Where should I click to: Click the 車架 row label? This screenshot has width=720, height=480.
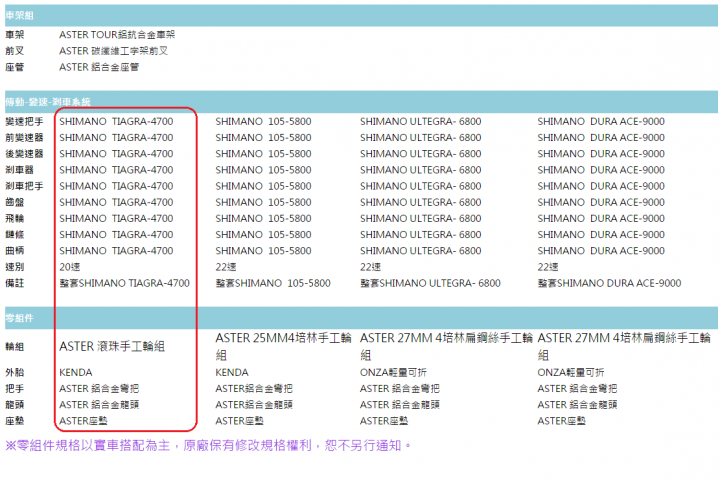(x=15, y=35)
